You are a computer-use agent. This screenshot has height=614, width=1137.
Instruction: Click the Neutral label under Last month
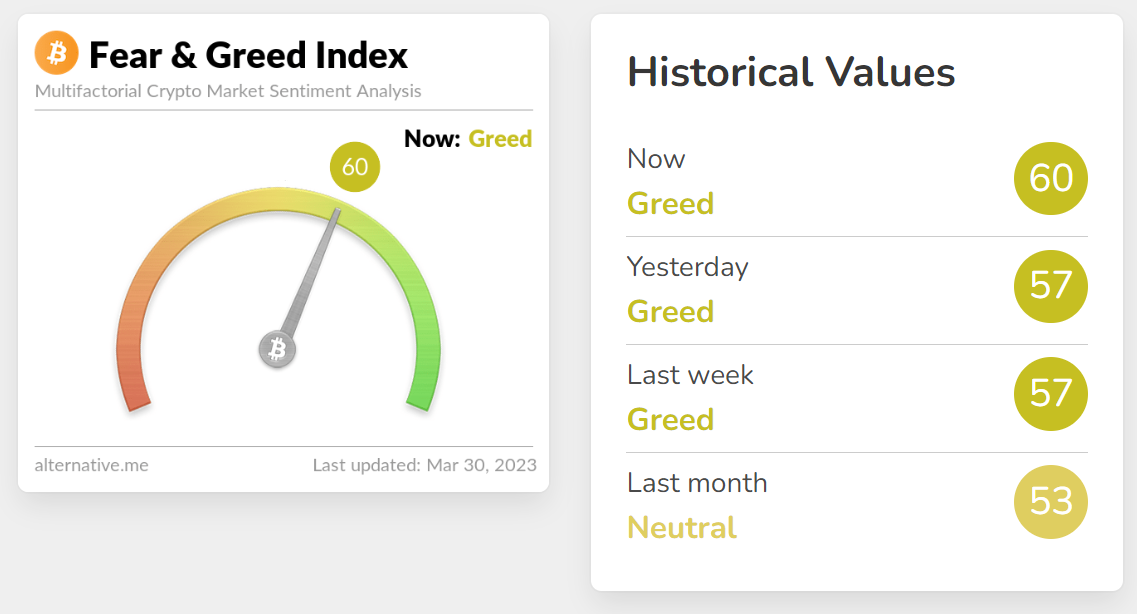click(682, 527)
